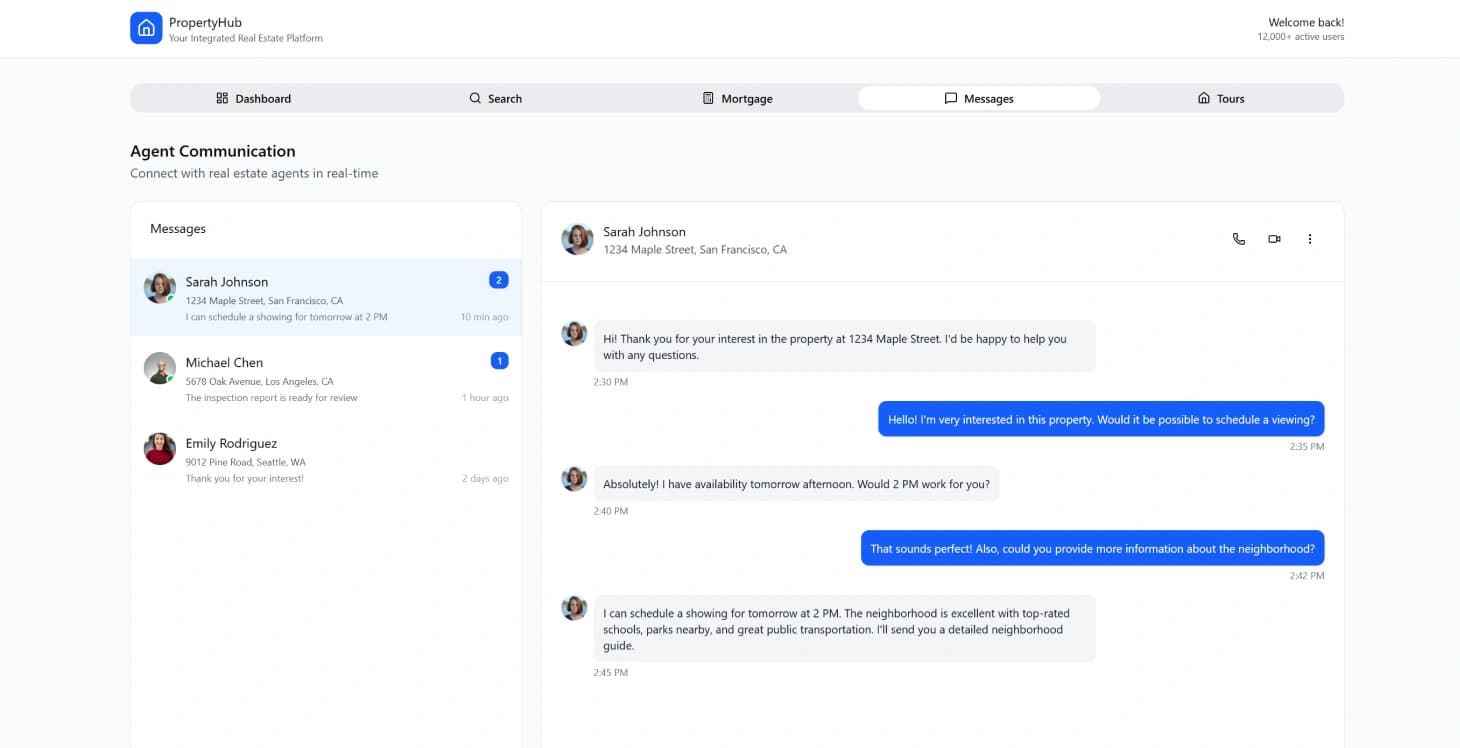
Task: Open Emily Rodriguez's conversation
Action: 325,459
